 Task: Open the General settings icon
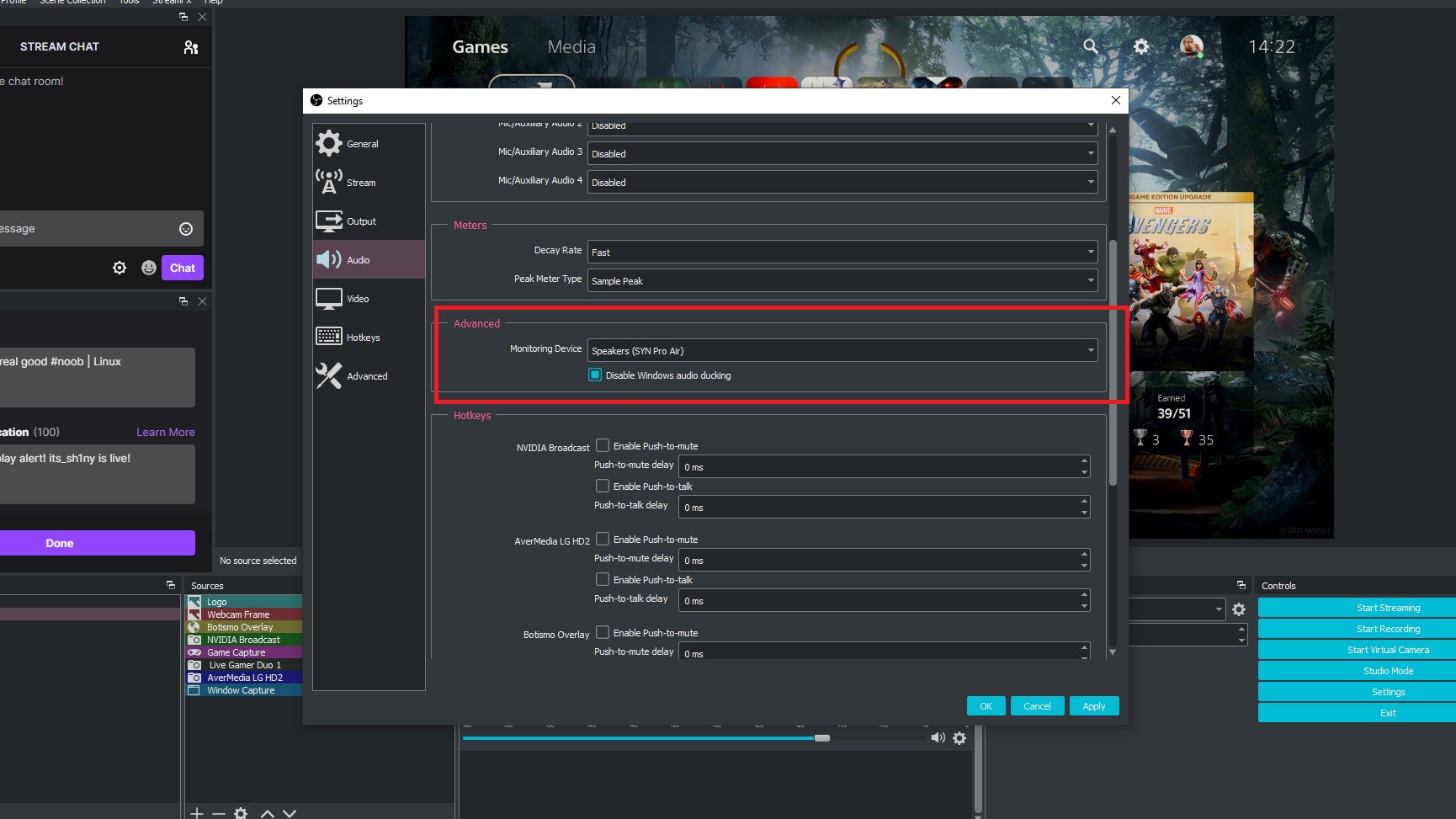click(x=329, y=143)
